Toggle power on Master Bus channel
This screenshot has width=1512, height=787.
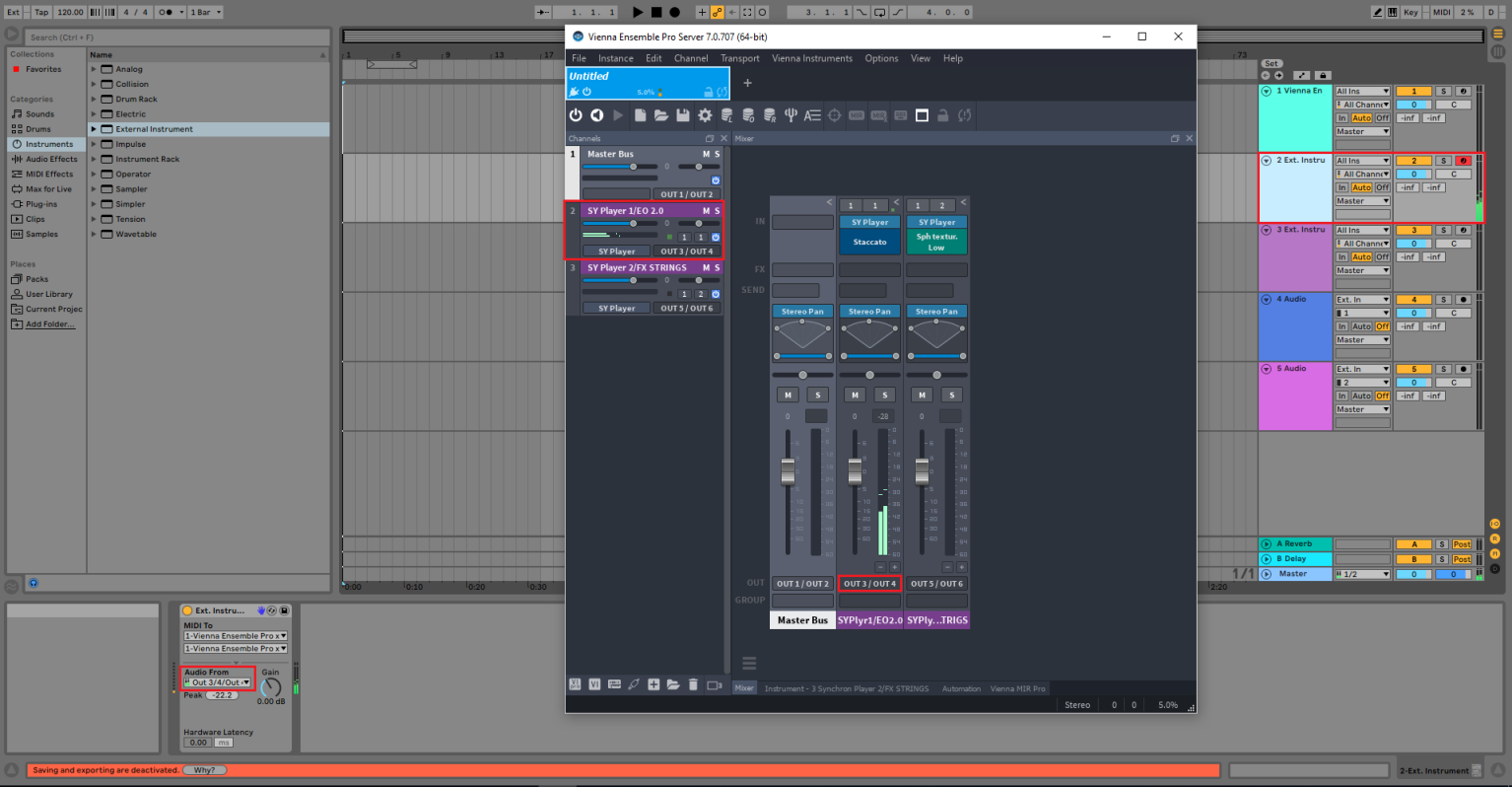[716, 180]
